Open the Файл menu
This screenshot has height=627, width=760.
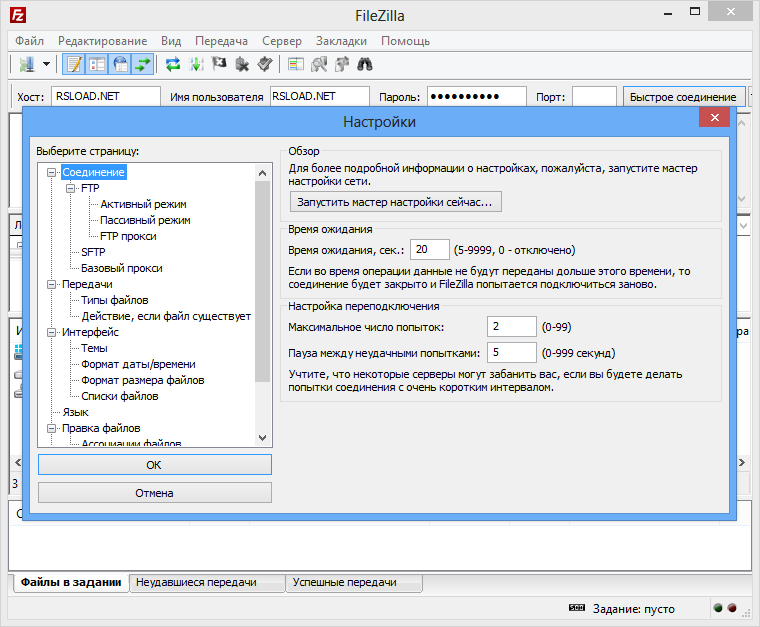[29, 41]
